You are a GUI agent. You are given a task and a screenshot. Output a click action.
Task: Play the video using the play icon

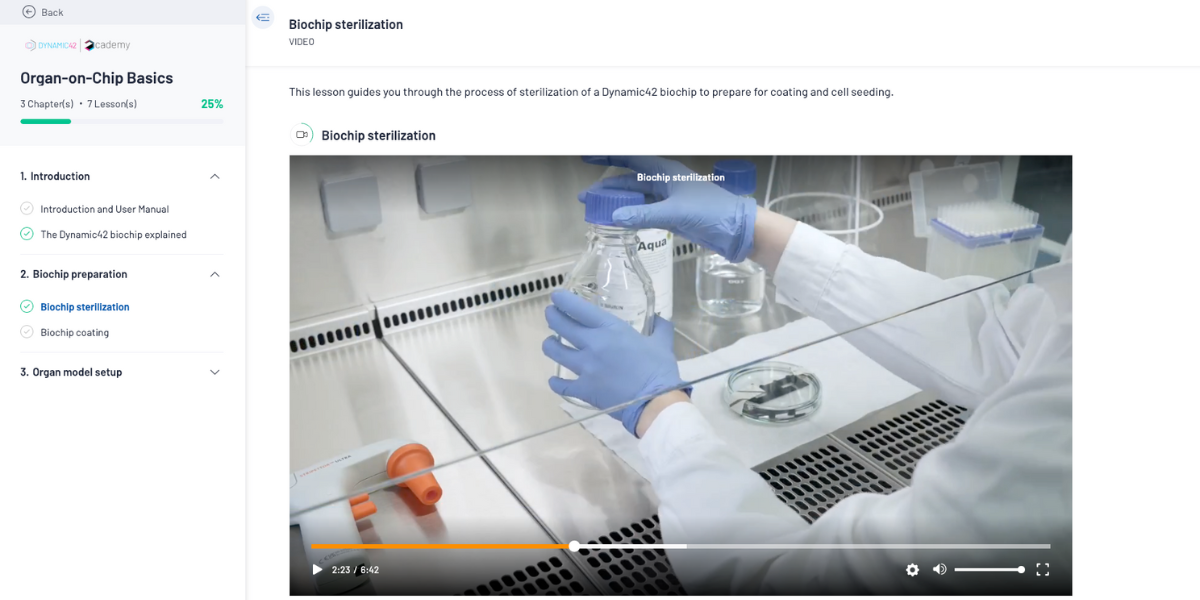coord(317,569)
